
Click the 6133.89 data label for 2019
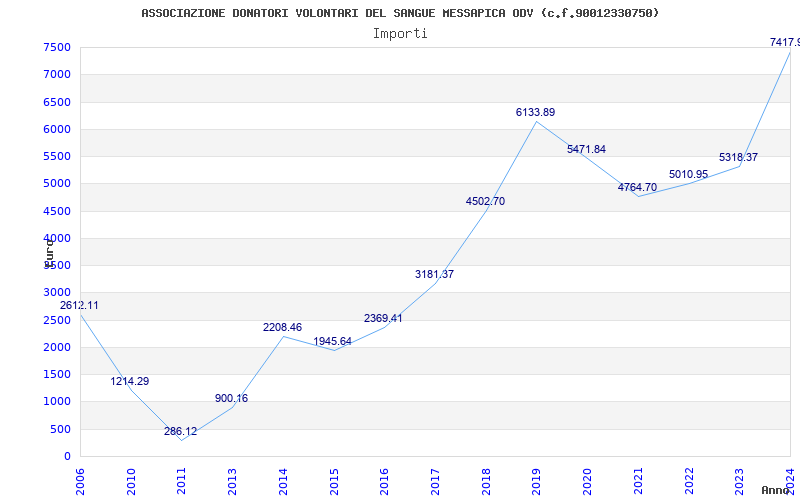pyautogui.click(x=535, y=112)
